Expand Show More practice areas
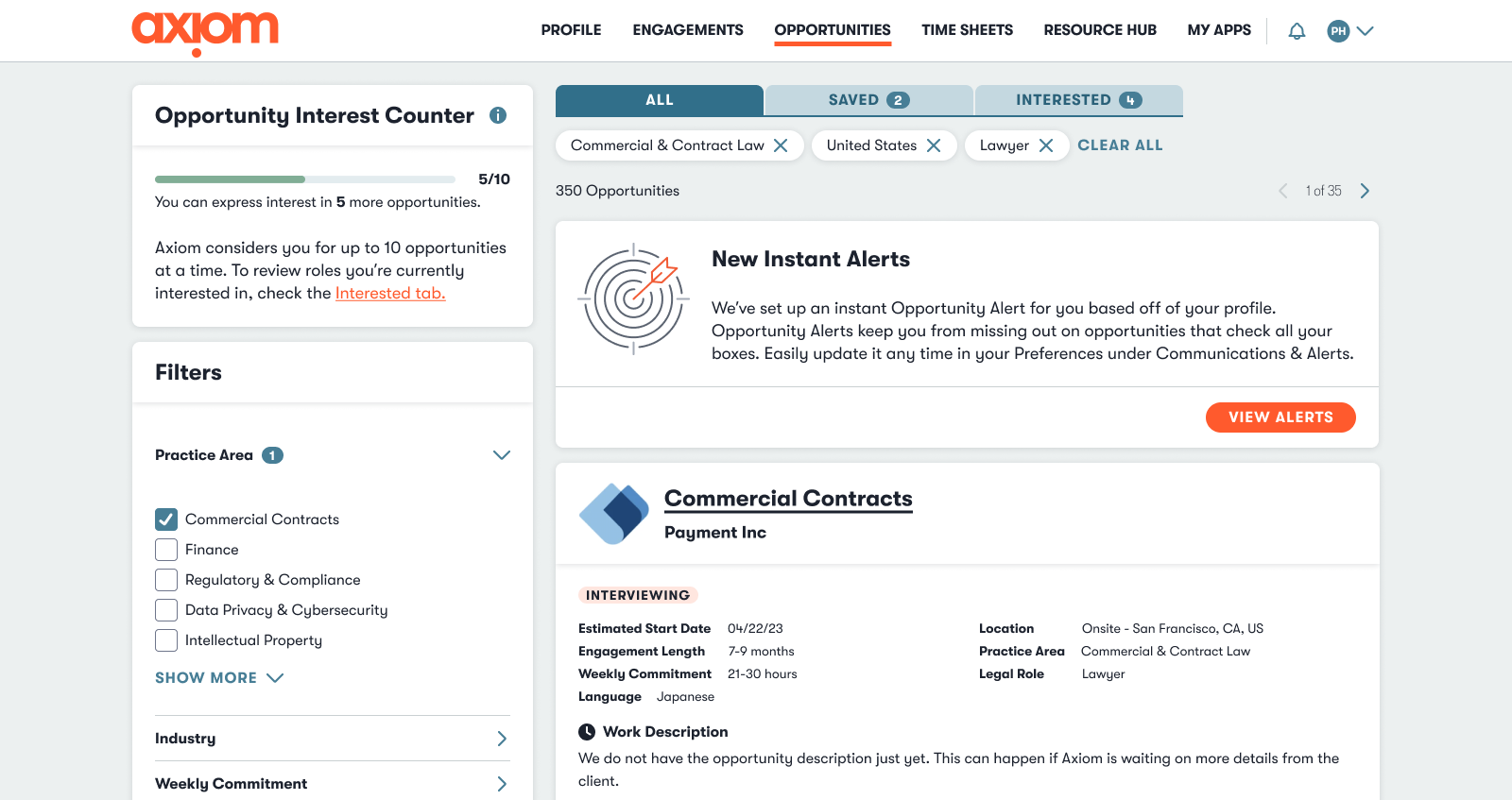This screenshot has height=800, width=1512. click(x=219, y=678)
